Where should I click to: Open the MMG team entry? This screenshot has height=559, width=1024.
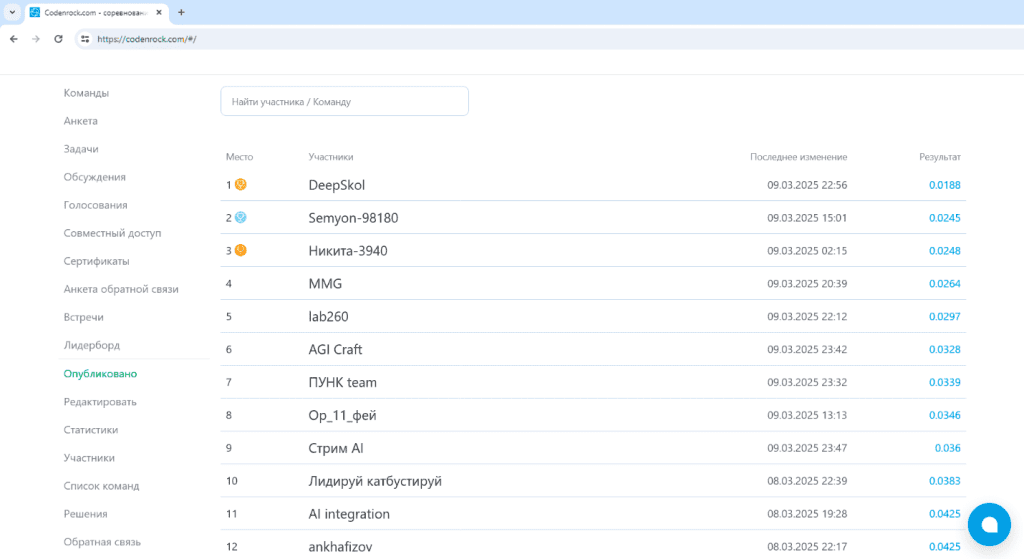(x=325, y=283)
